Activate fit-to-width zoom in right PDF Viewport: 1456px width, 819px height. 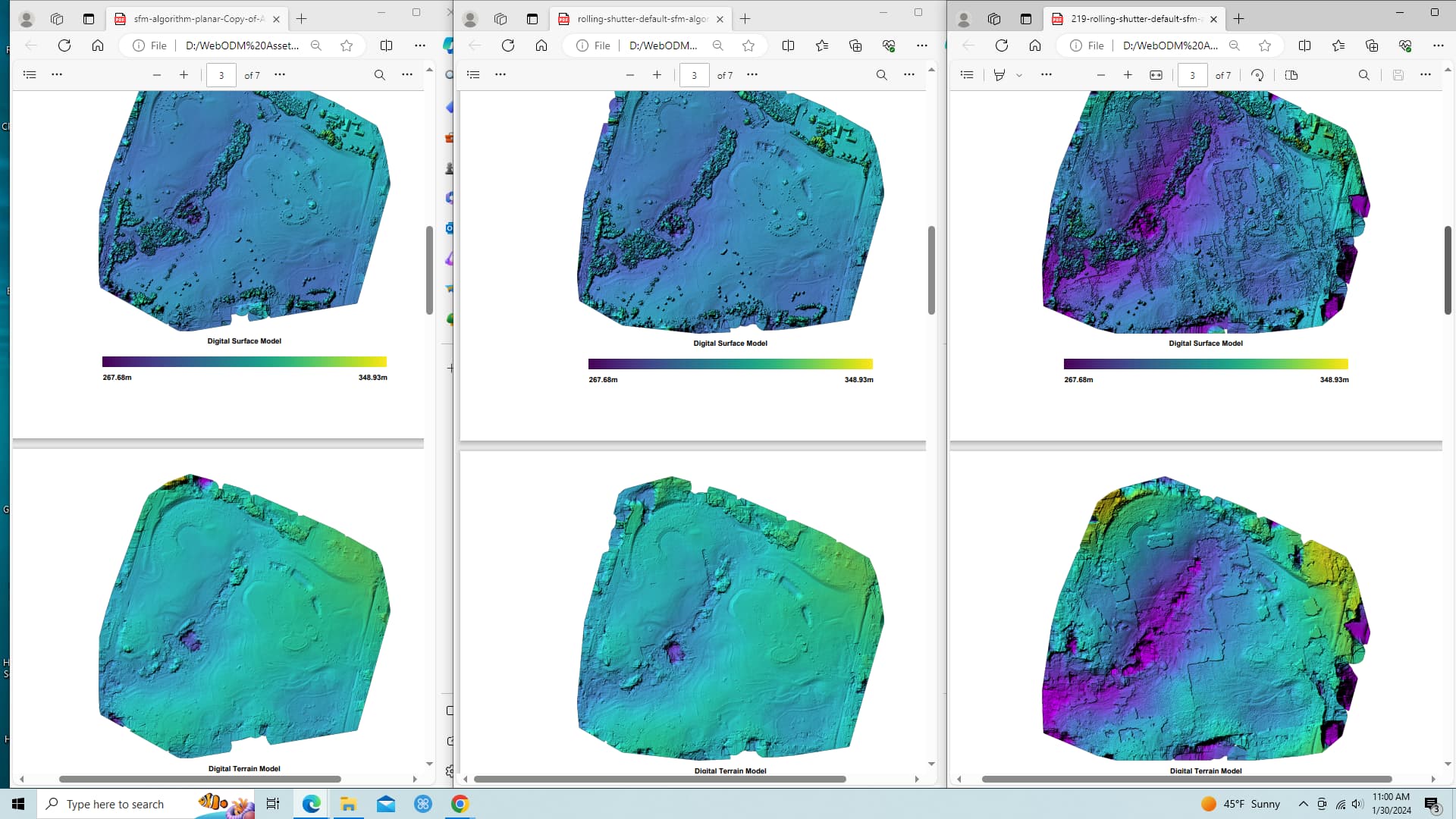pyautogui.click(x=1156, y=75)
